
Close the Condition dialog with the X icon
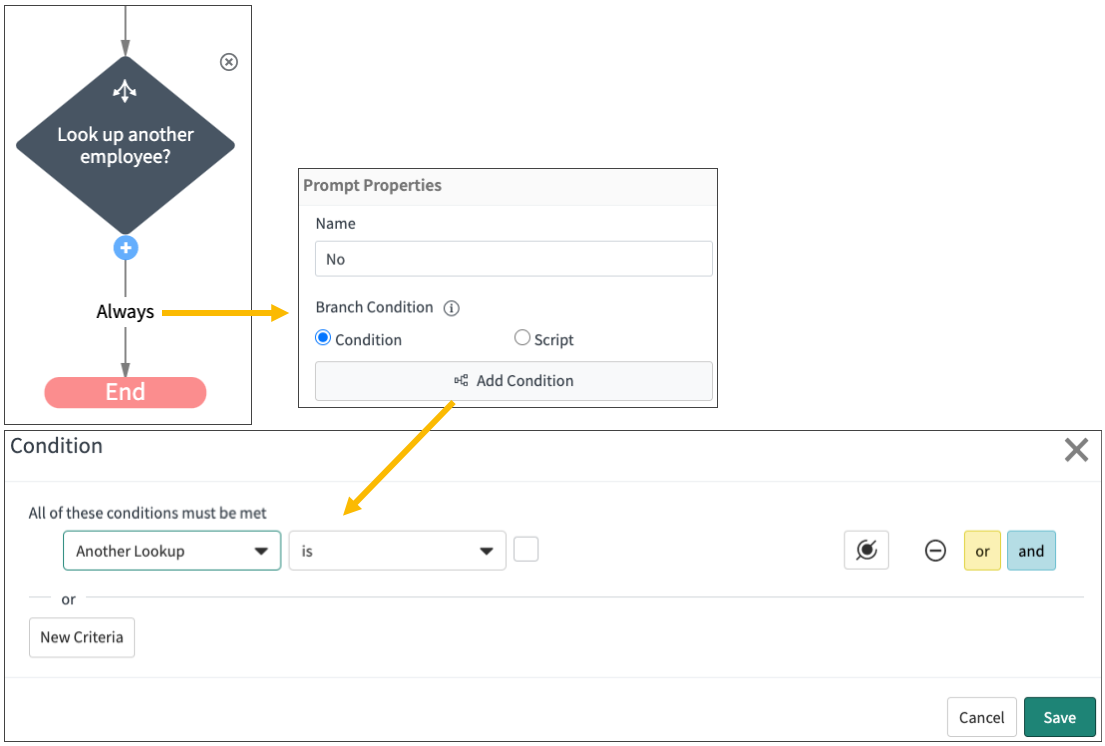click(1076, 450)
